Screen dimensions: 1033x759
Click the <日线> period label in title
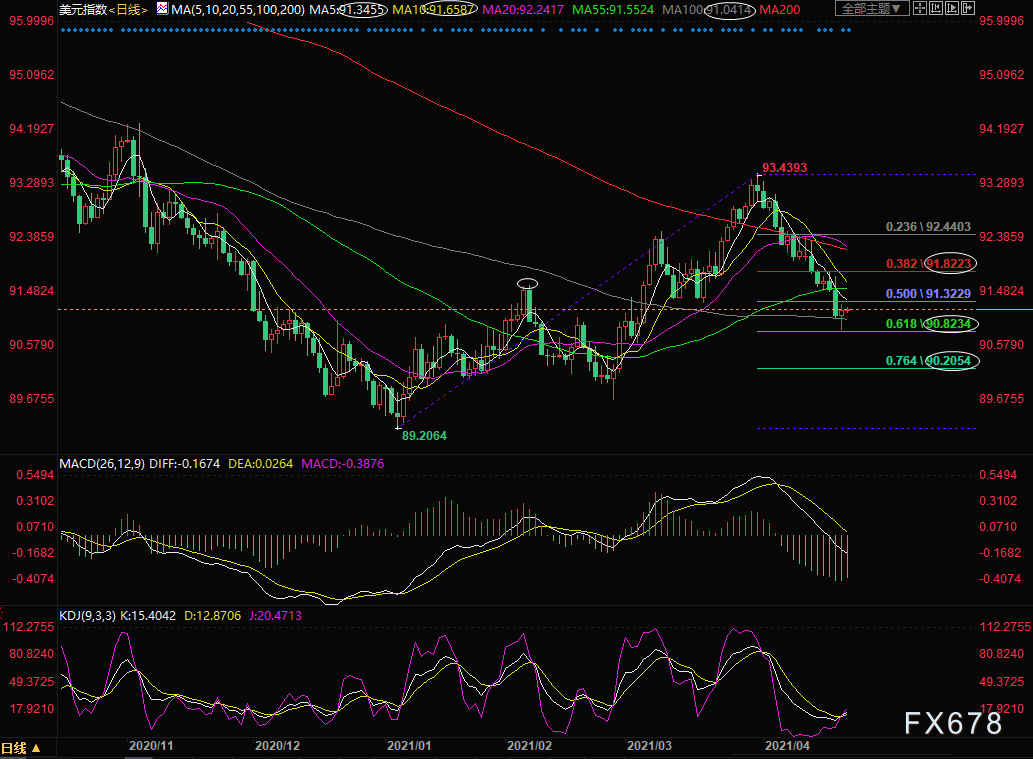click(x=128, y=9)
